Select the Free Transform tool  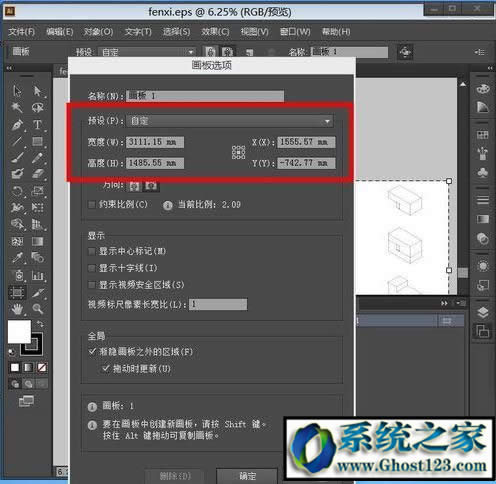[x=37, y=207]
